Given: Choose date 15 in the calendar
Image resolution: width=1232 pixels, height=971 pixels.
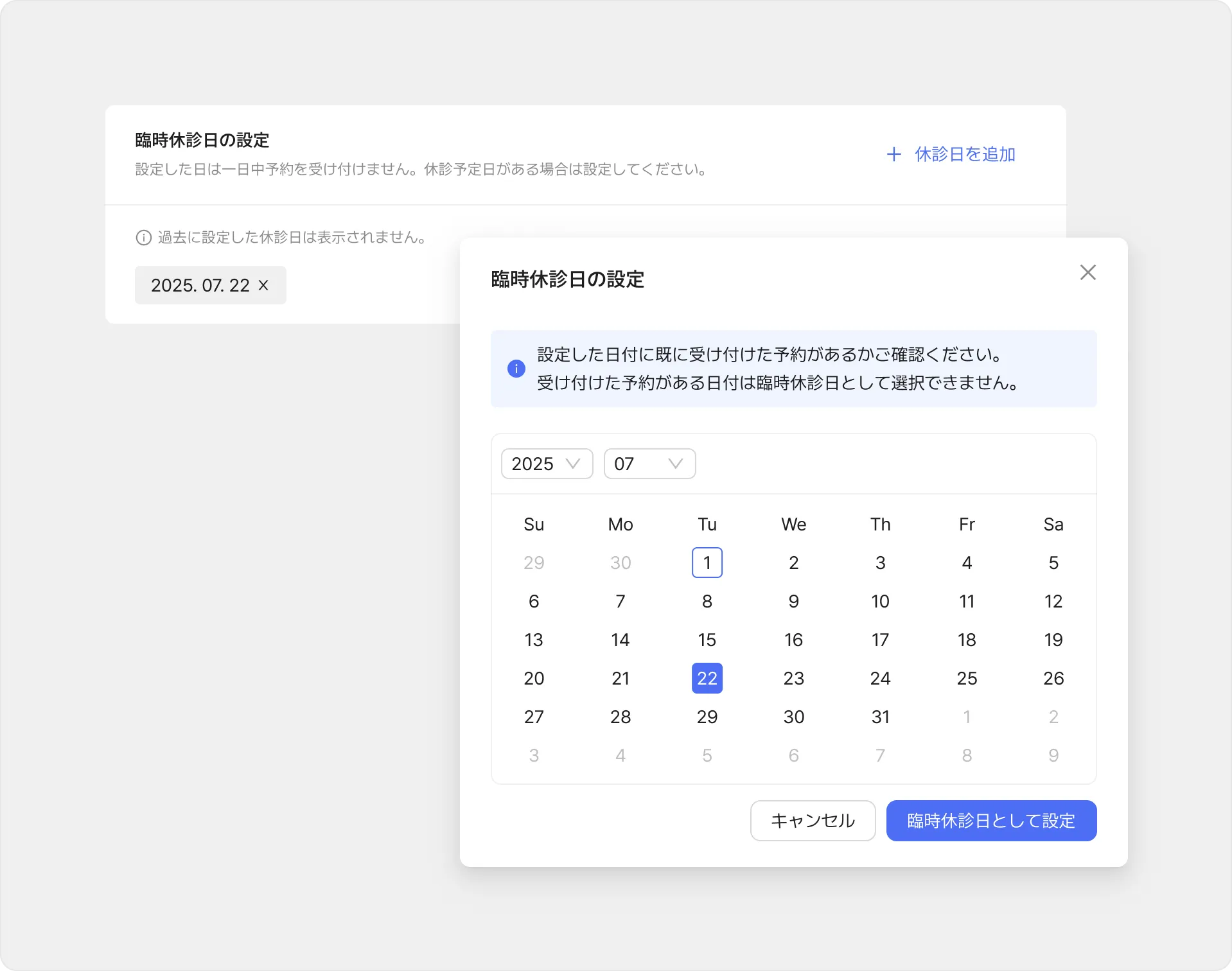Looking at the screenshot, I should pos(707,640).
